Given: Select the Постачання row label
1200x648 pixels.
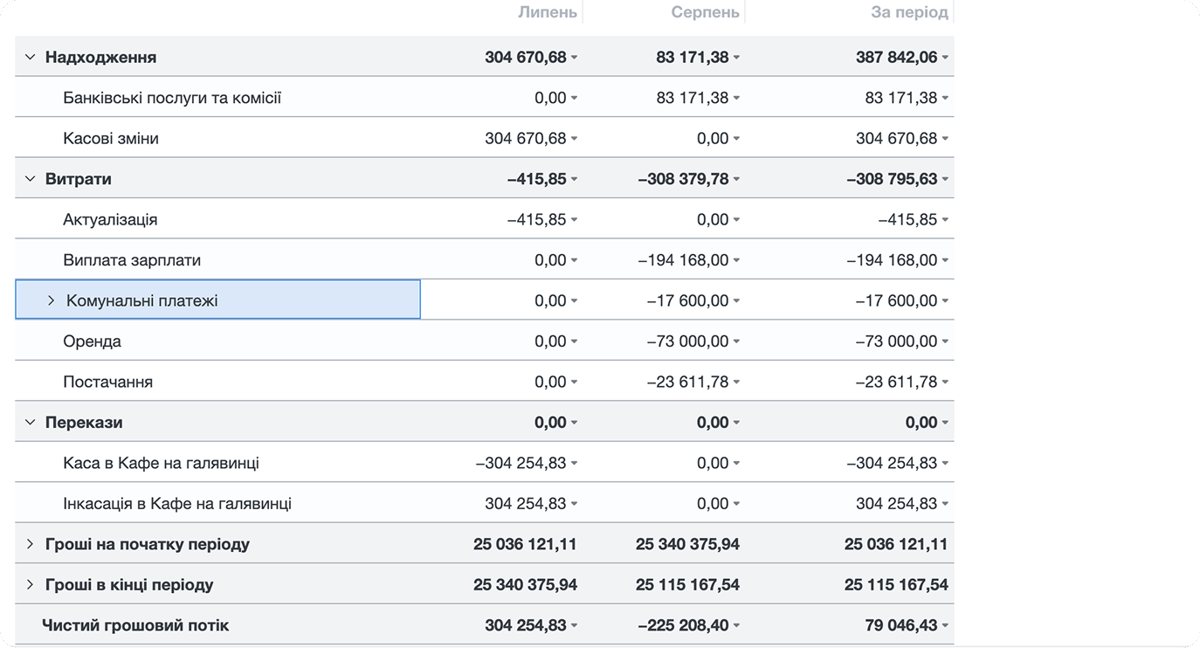Looking at the screenshot, I should [x=108, y=382].
